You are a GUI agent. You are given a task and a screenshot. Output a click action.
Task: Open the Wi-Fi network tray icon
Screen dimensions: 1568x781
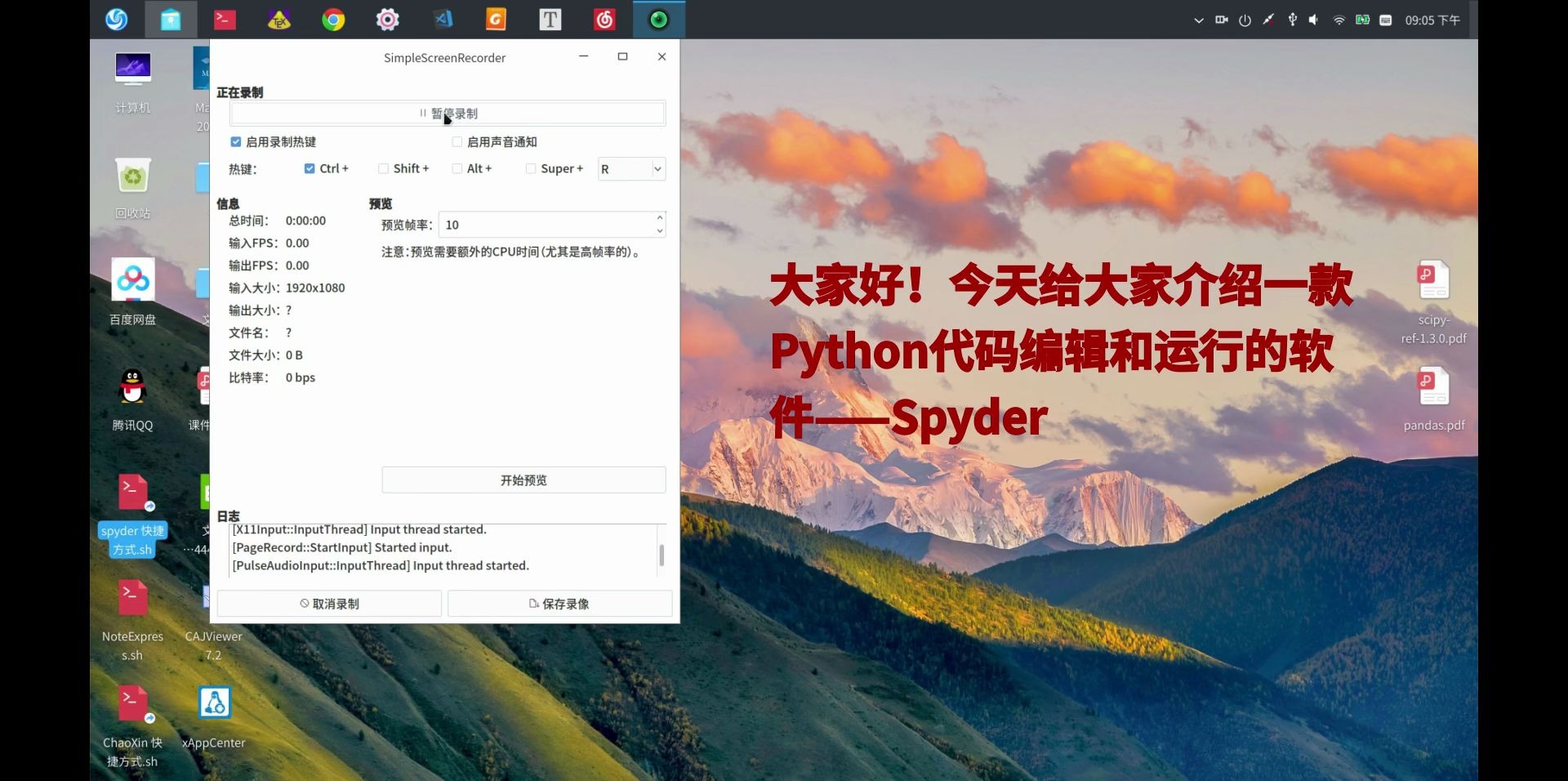[x=1339, y=20]
